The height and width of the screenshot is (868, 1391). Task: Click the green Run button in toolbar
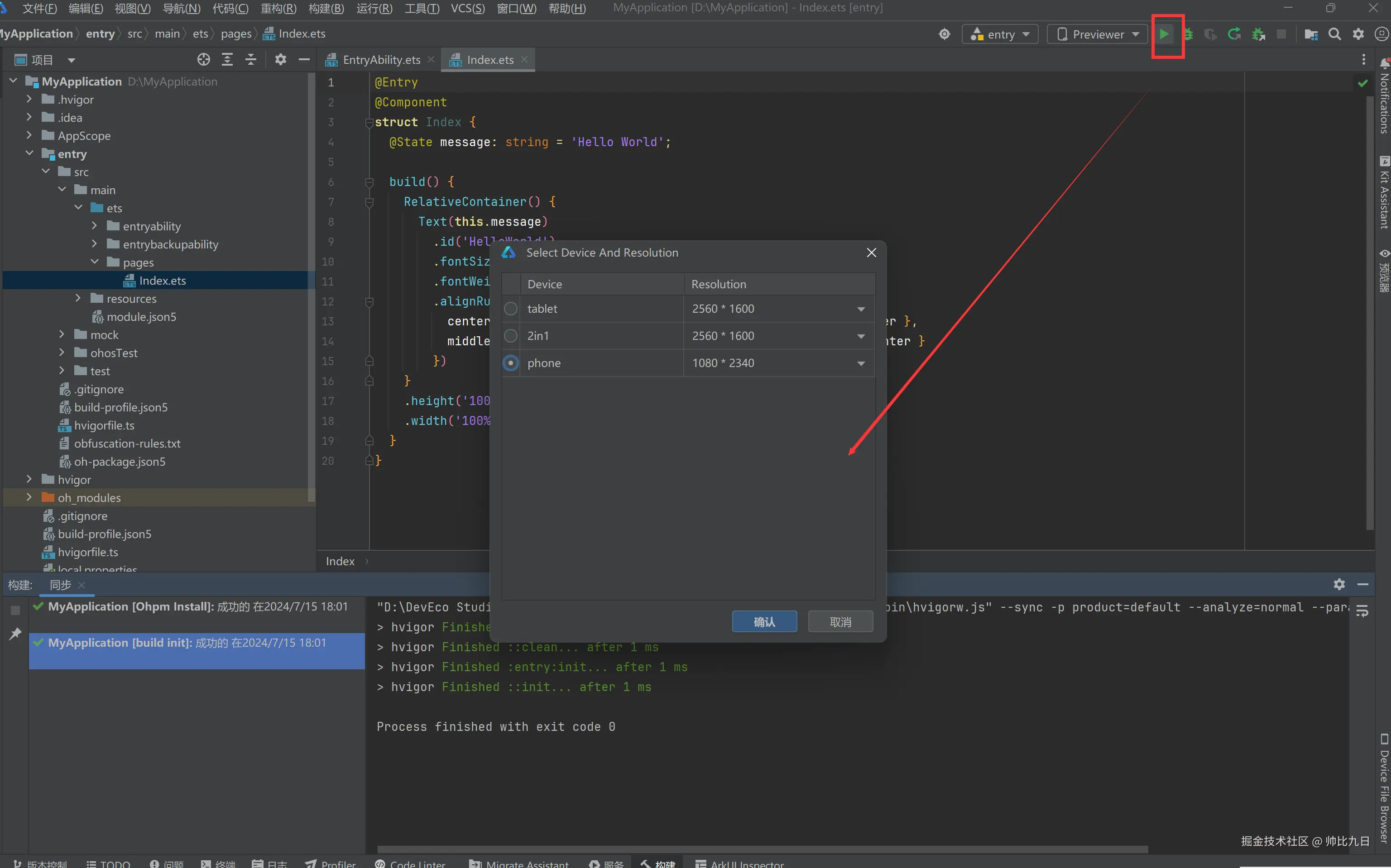click(1164, 34)
